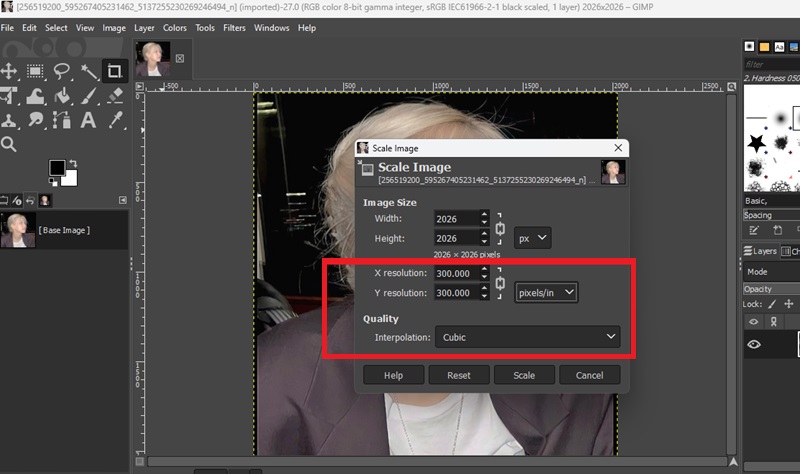
Task: Close the image tab thumbnail
Action: coord(180,58)
